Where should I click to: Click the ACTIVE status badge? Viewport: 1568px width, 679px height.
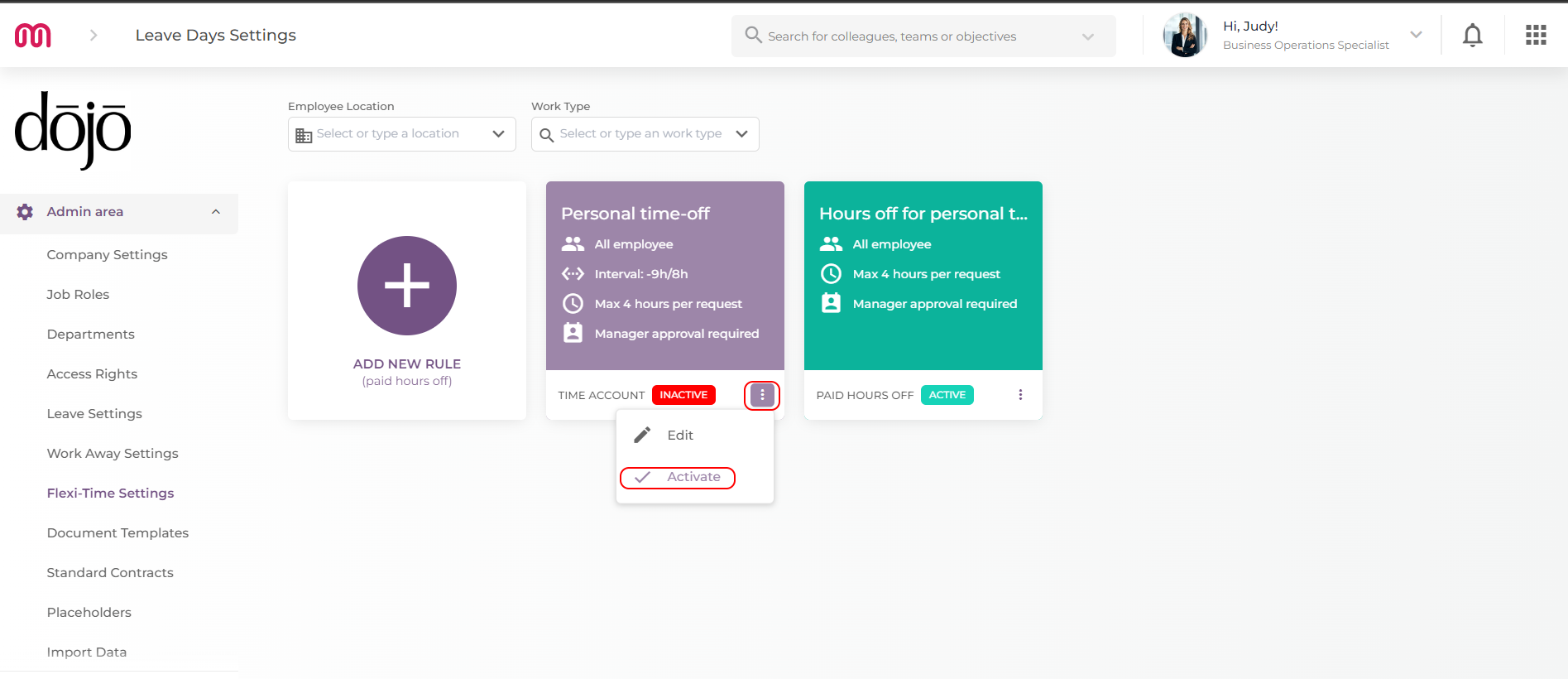(x=947, y=395)
